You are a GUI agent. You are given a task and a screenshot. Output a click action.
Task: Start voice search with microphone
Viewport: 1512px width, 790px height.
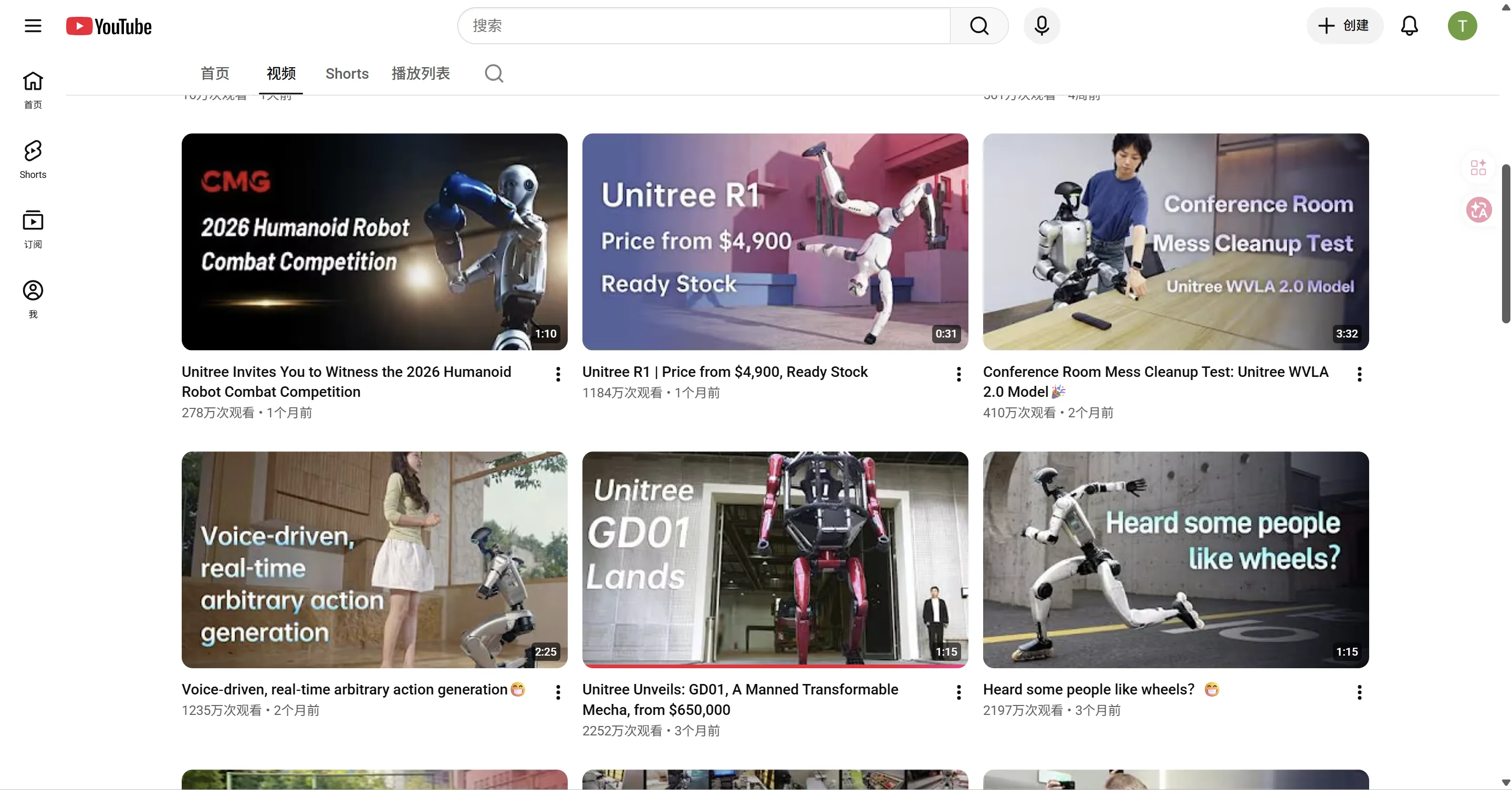point(1041,26)
